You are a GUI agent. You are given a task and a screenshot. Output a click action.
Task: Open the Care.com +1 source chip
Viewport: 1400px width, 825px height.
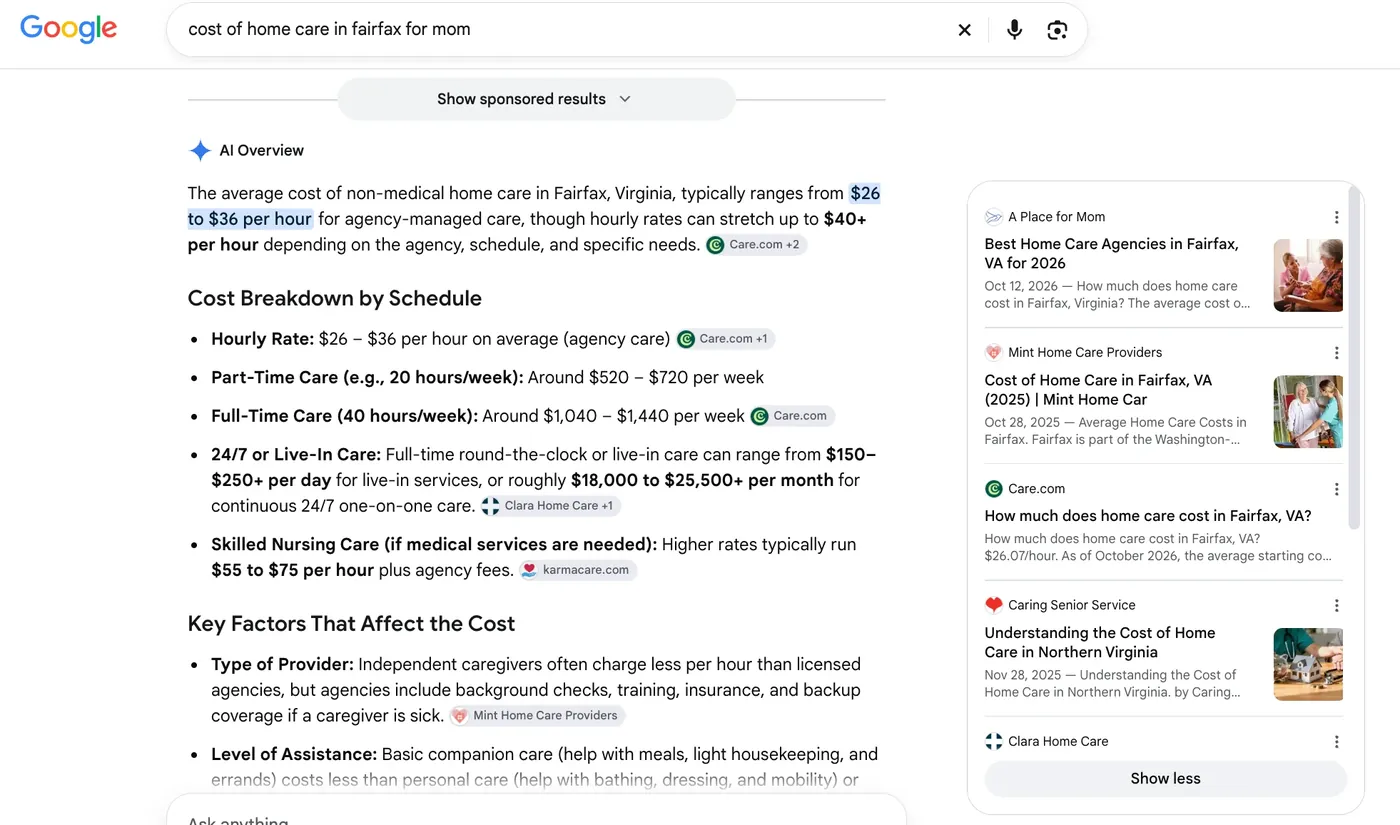pyautogui.click(x=725, y=339)
